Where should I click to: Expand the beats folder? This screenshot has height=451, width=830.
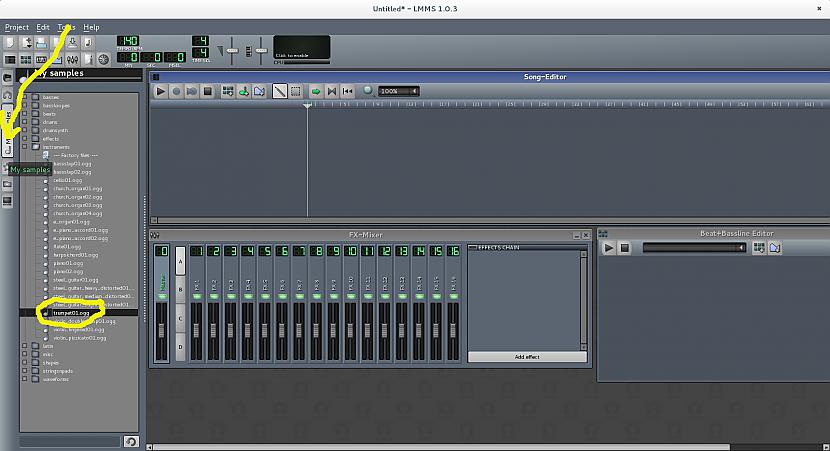tap(24, 114)
